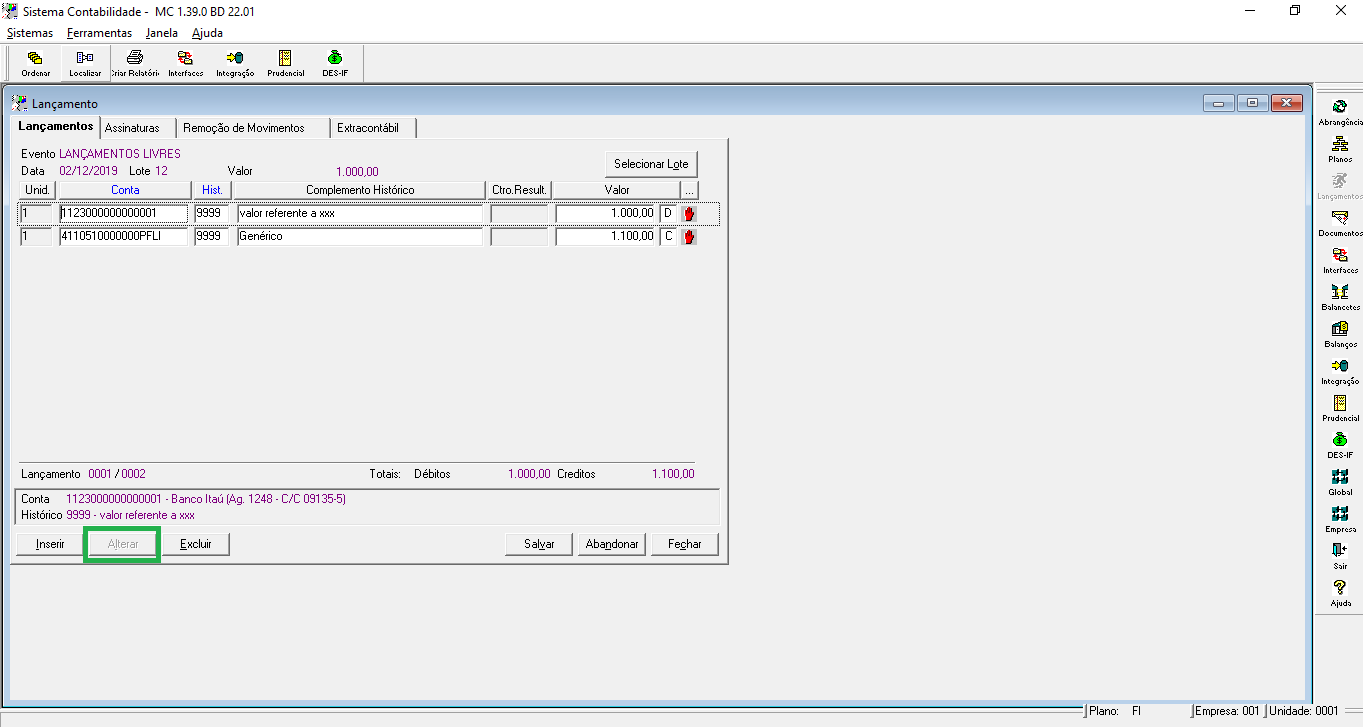
Task: Click the D debit indicator field
Action: [668, 213]
